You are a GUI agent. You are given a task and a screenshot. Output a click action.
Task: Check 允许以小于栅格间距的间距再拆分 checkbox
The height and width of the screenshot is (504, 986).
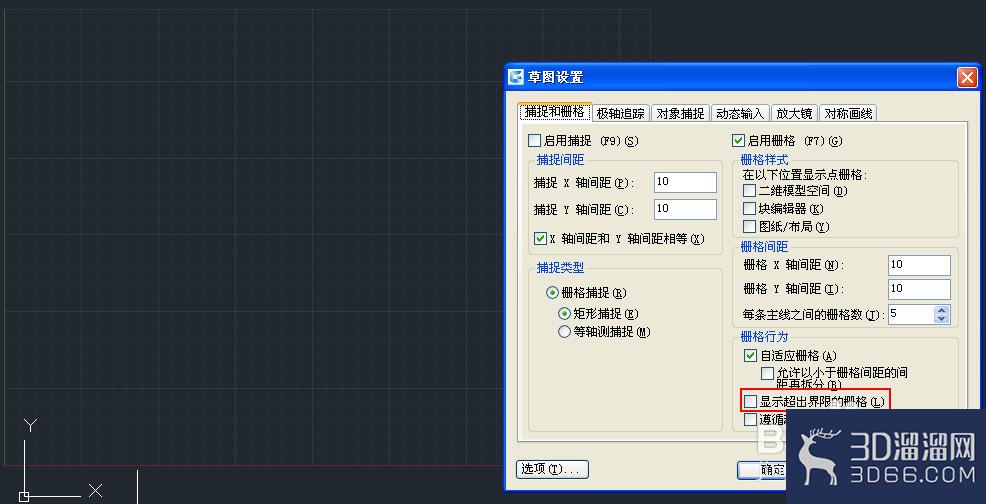click(767, 373)
